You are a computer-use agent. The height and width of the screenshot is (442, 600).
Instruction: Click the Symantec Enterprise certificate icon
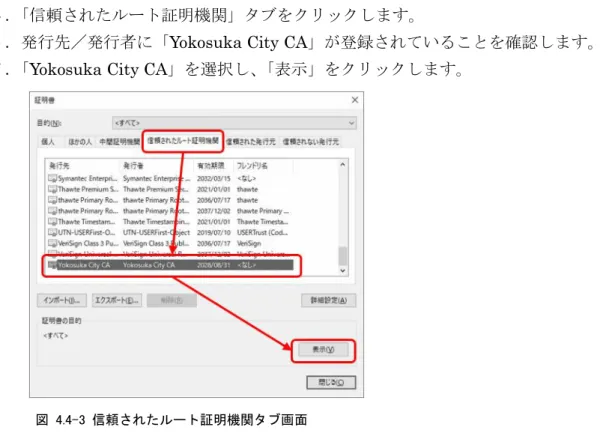click(x=52, y=178)
